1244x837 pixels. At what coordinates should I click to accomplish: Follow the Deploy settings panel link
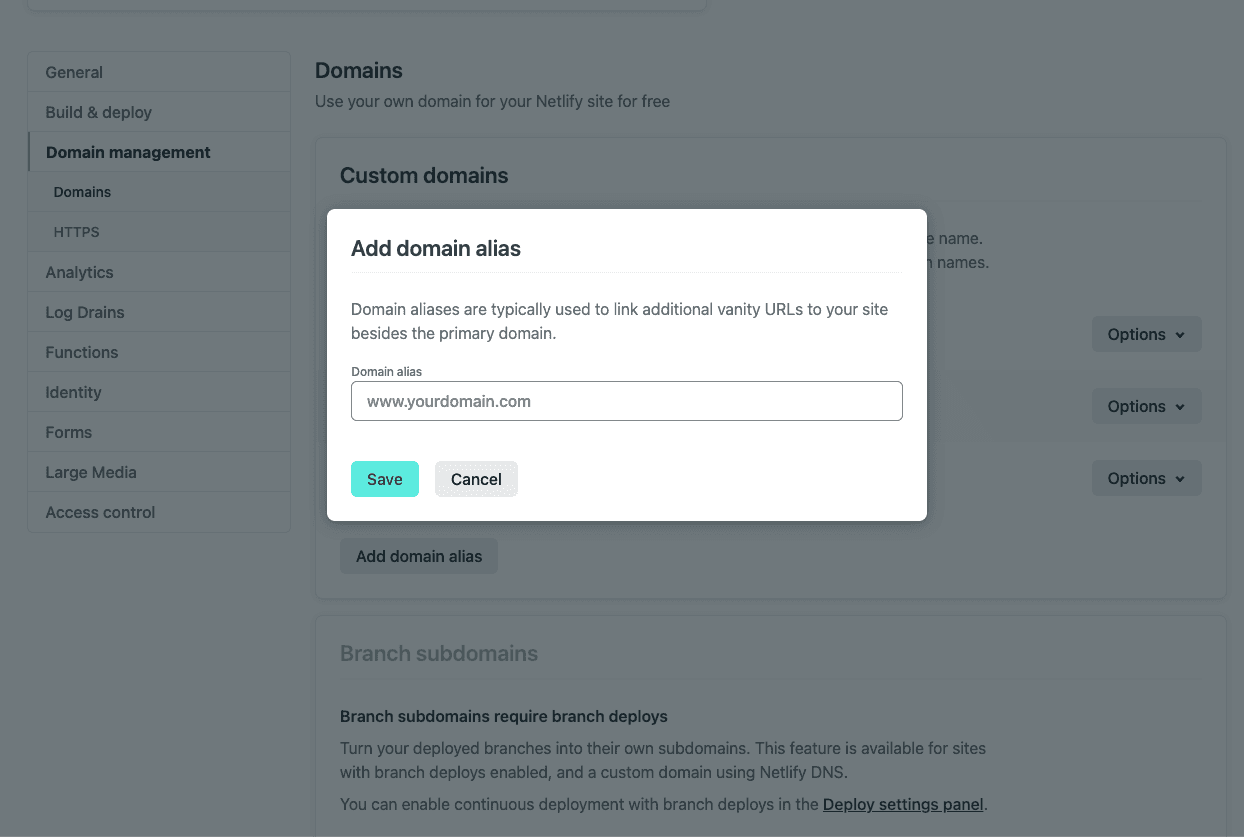pyautogui.click(x=903, y=804)
